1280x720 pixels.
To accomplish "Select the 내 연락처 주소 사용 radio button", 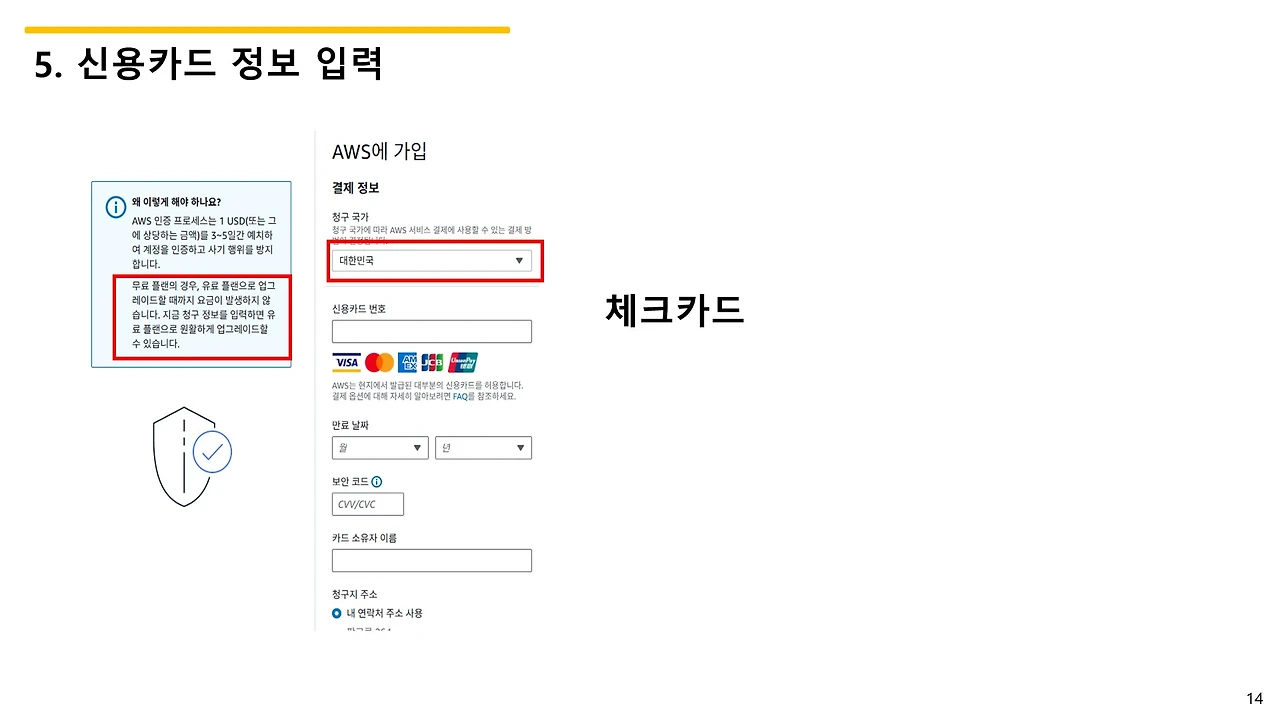I will click(336, 613).
